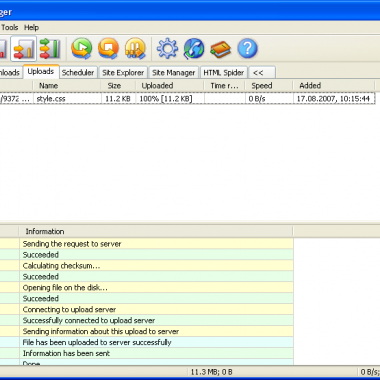Click the blue question mark icon

[x=247, y=49]
